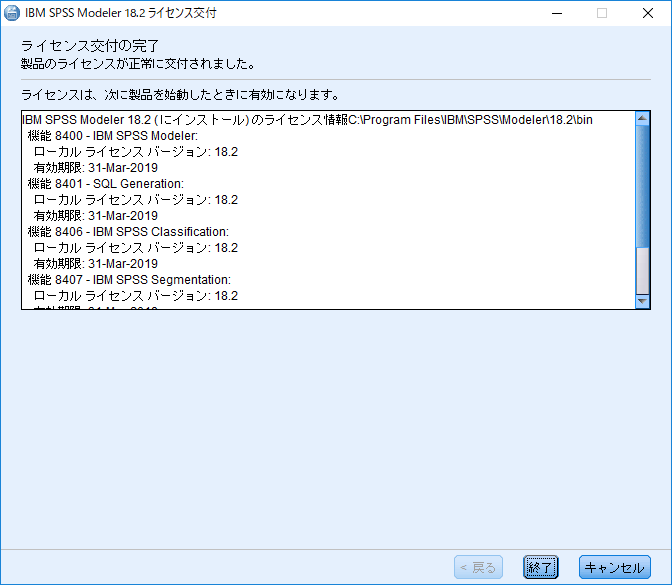Select the line '機能 8400 - IBM SPSS Modeler:'

(113, 136)
